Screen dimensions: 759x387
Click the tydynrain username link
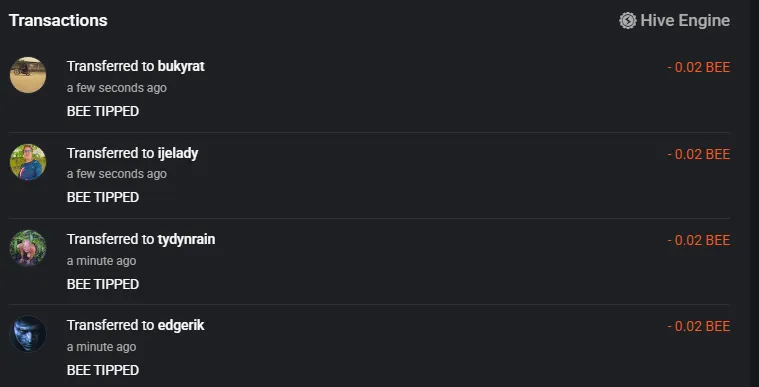186,239
